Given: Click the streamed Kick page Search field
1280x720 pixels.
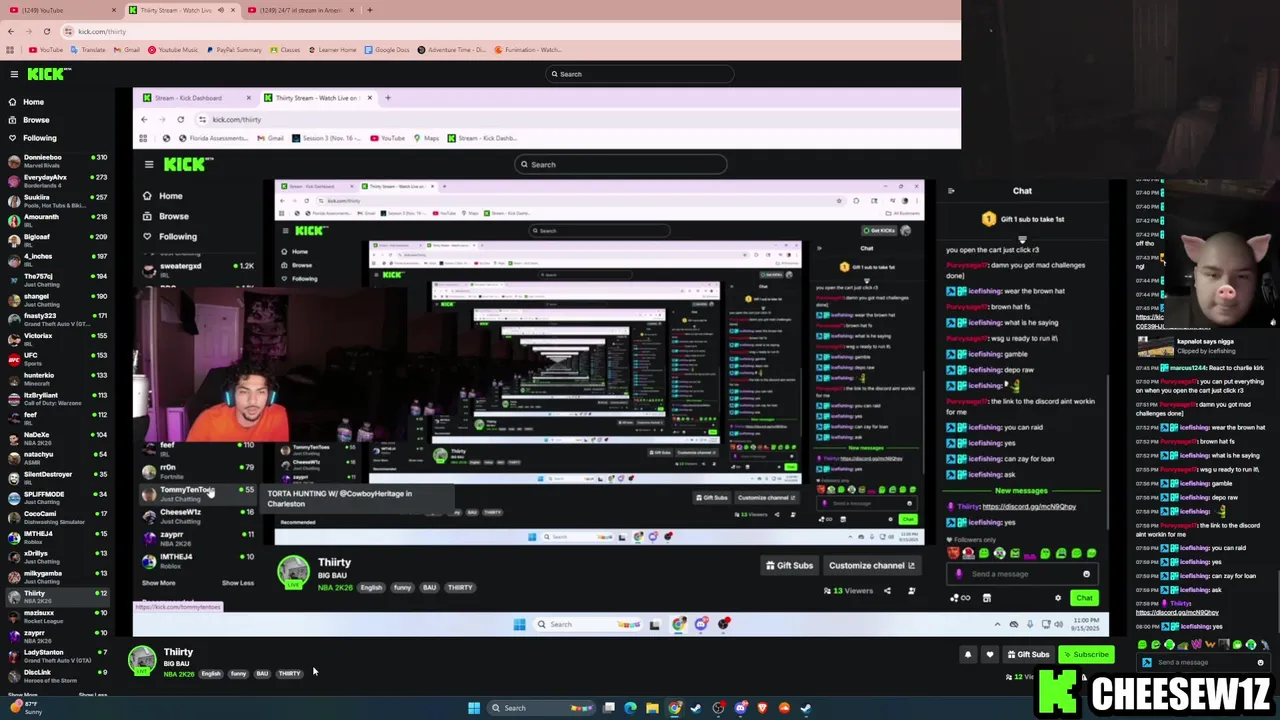Looking at the screenshot, I should point(620,165).
